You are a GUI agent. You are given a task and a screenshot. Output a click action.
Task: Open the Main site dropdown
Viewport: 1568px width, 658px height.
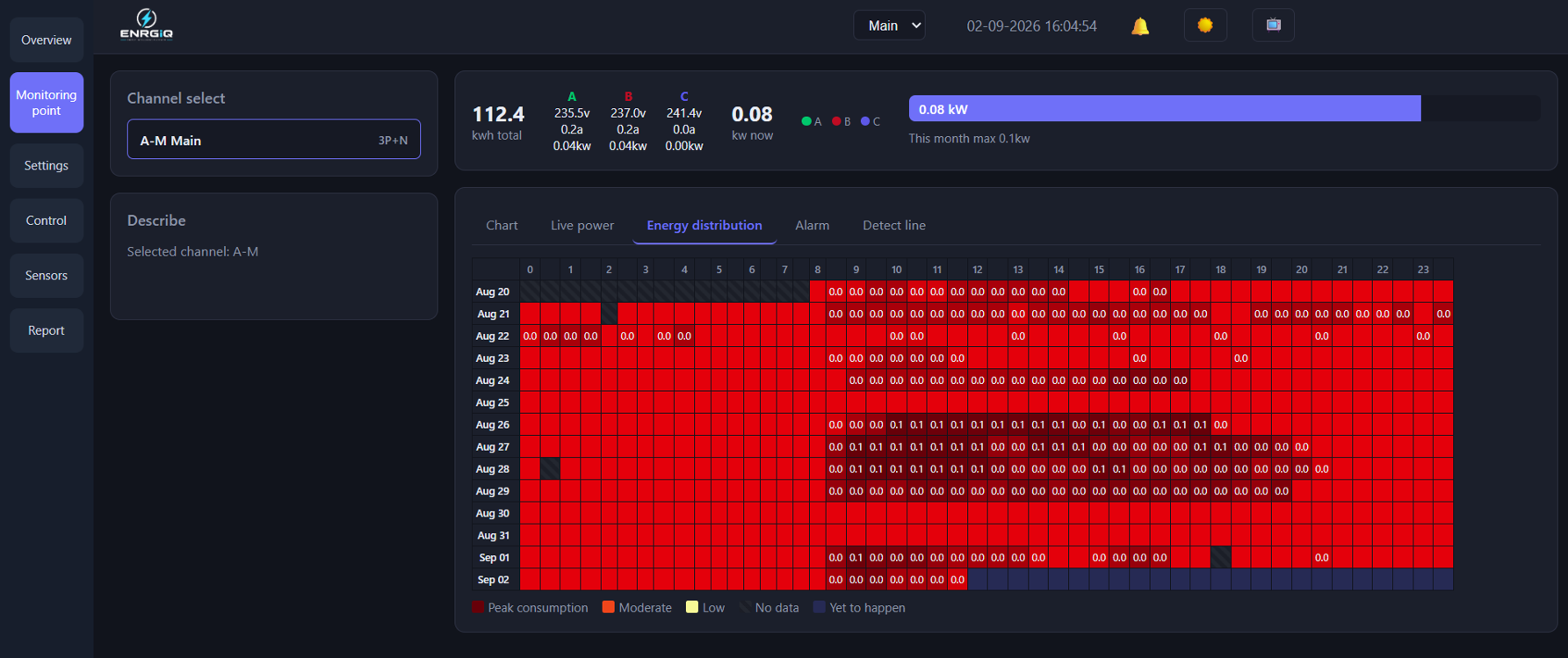click(890, 25)
